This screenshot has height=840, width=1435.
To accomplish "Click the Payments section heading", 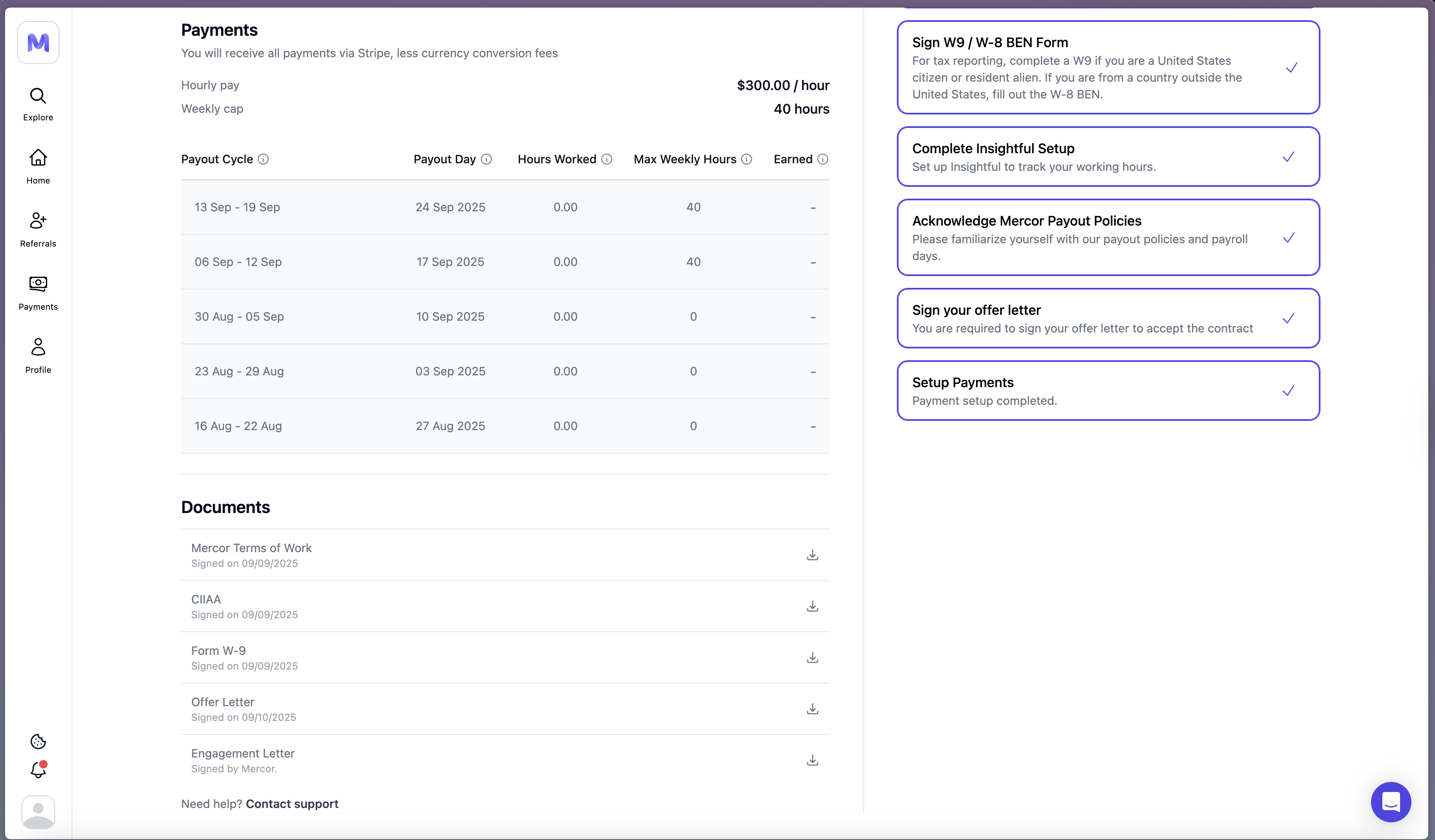I will click(219, 29).
